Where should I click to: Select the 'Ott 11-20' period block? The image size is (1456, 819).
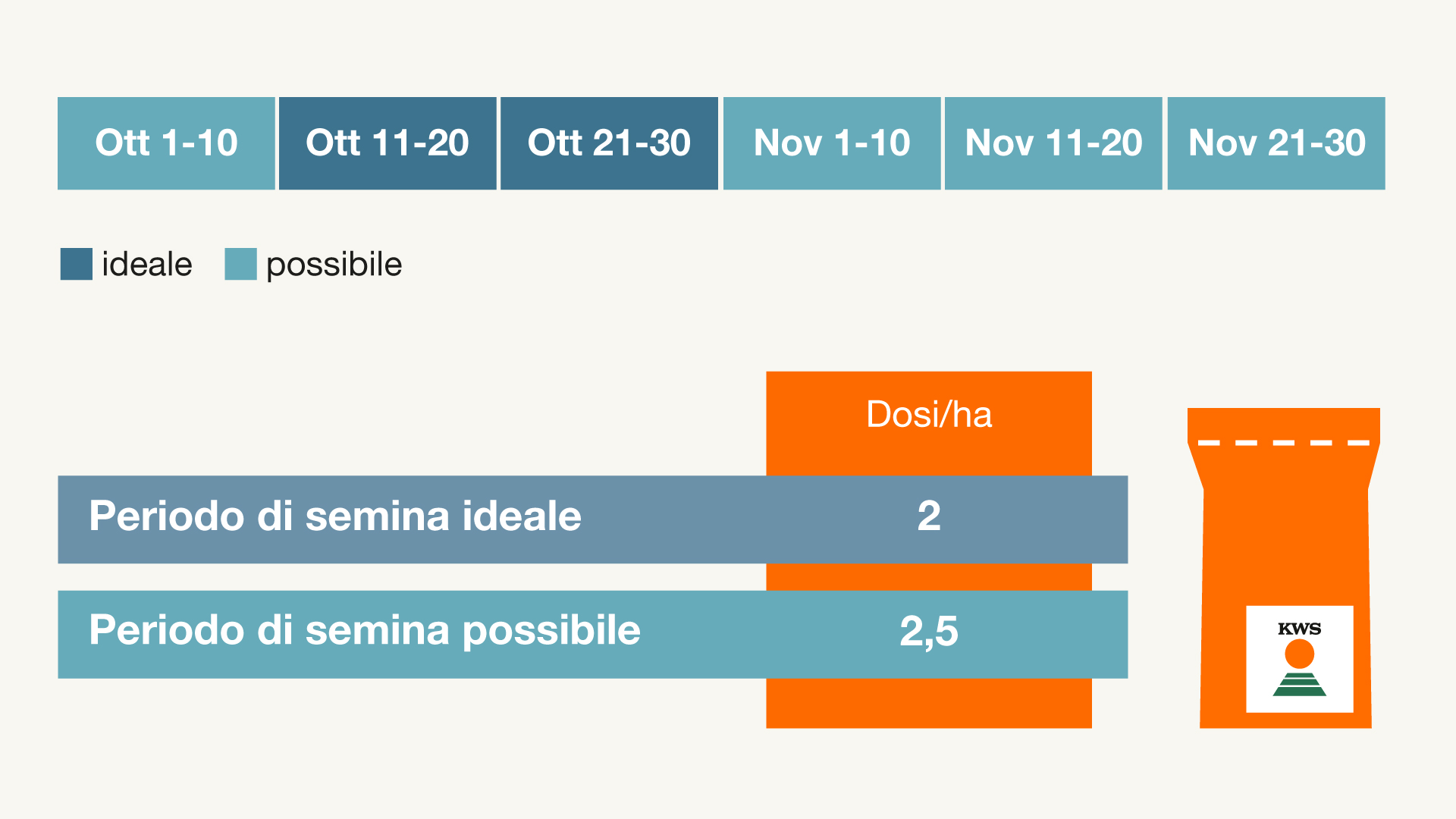tap(388, 143)
